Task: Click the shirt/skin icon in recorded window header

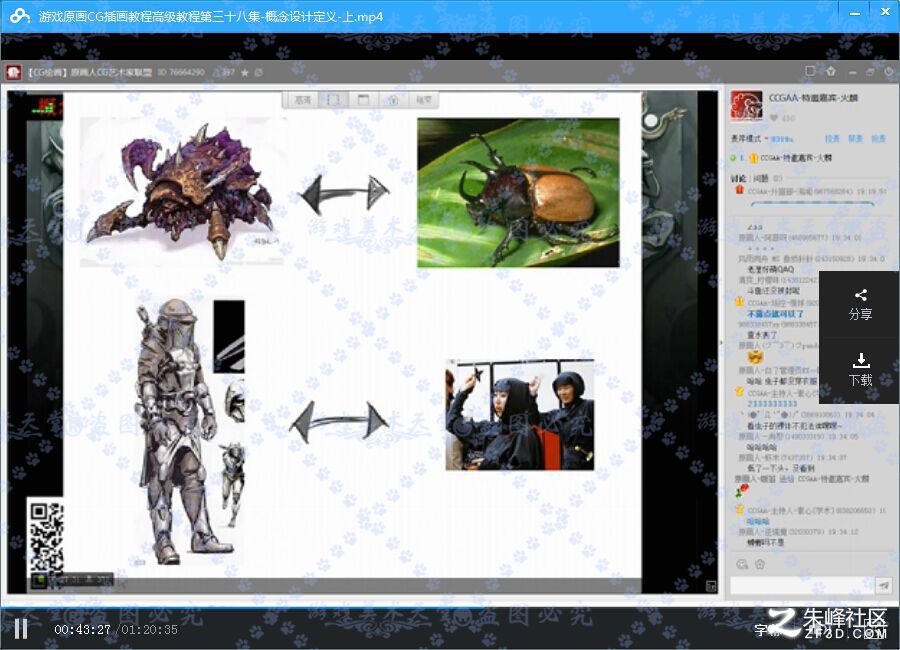Action: pos(831,71)
